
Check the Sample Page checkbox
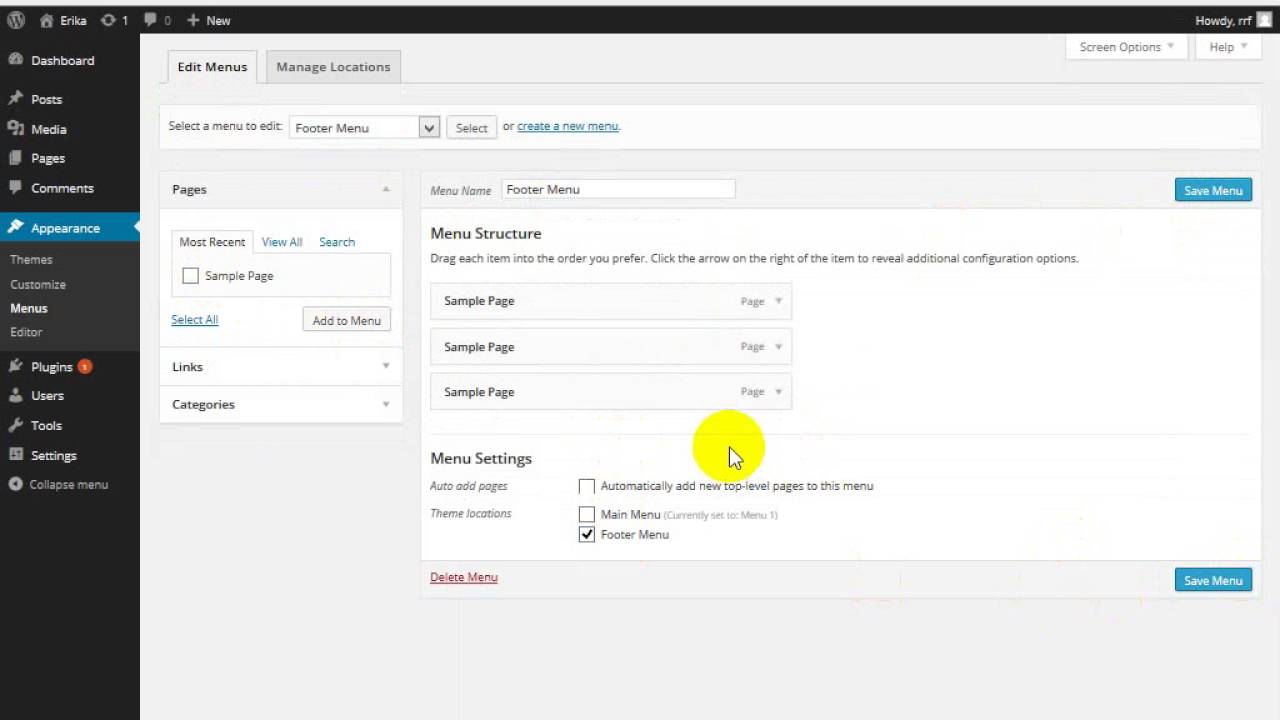click(190, 276)
